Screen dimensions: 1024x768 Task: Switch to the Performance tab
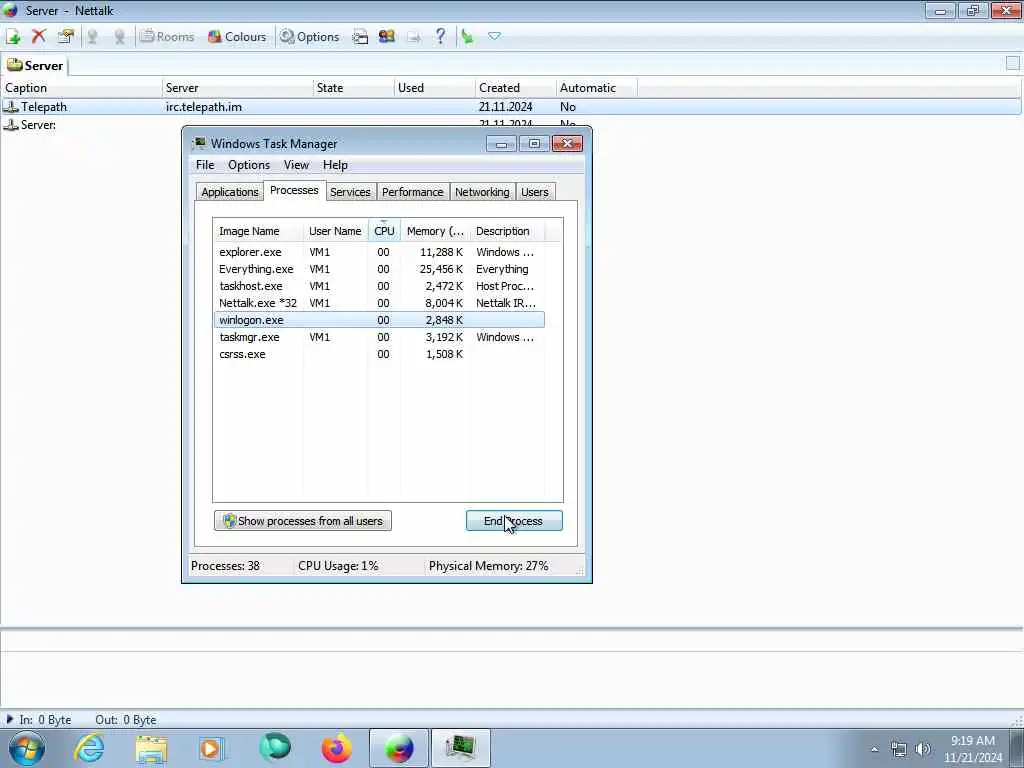pos(412,192)
